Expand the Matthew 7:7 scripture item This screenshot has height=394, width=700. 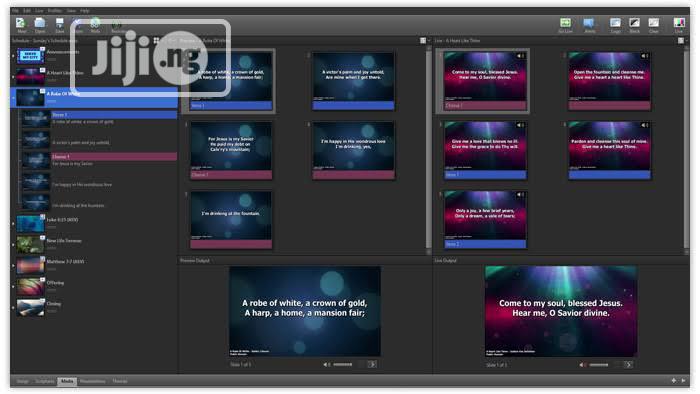13,265
